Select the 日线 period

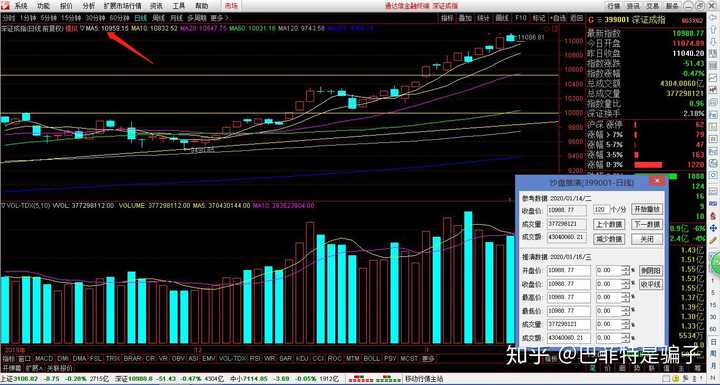point(141,18)
